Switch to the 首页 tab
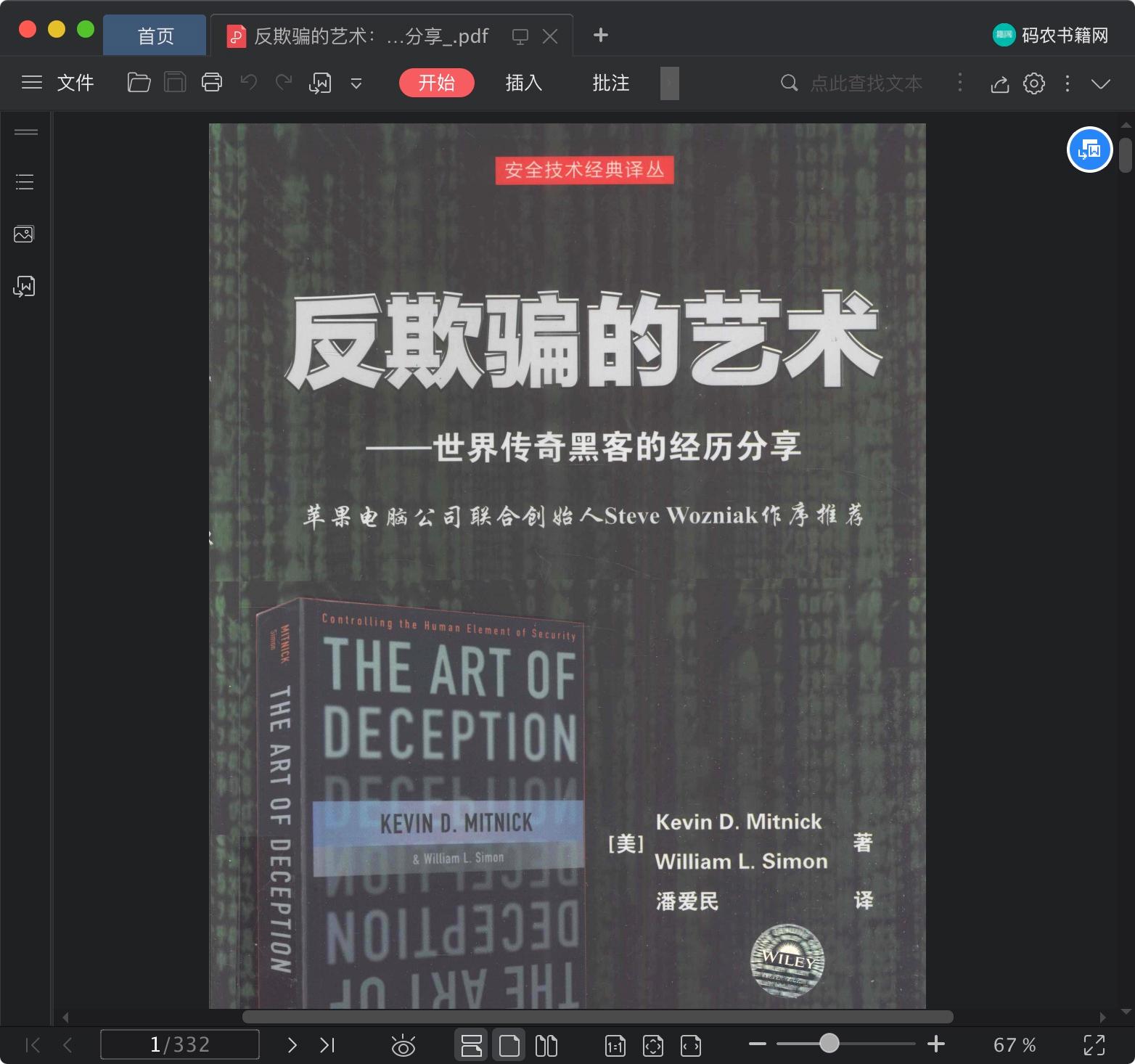Image resolution: width=1135 pixels, height=1064 pixels. 155,36
